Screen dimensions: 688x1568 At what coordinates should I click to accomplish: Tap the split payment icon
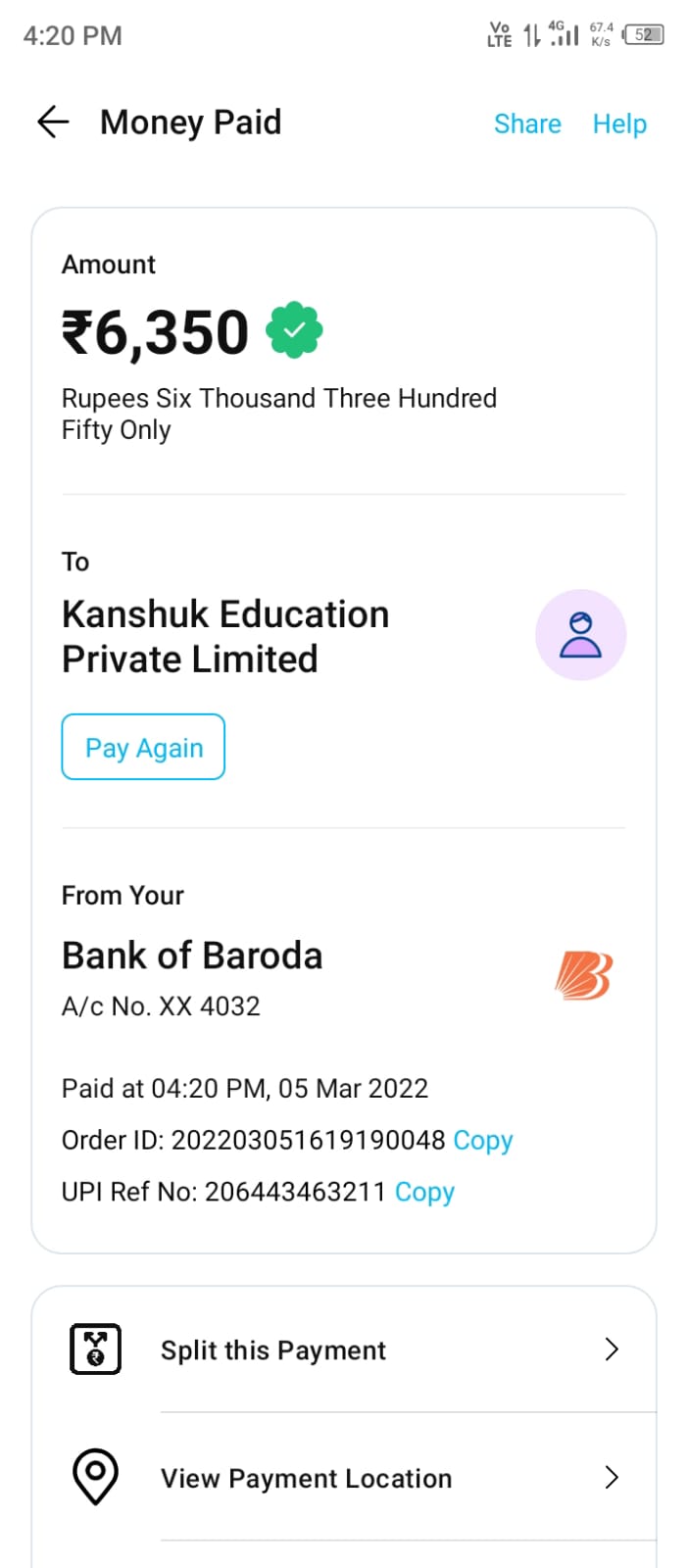(x=95, y=1349)
